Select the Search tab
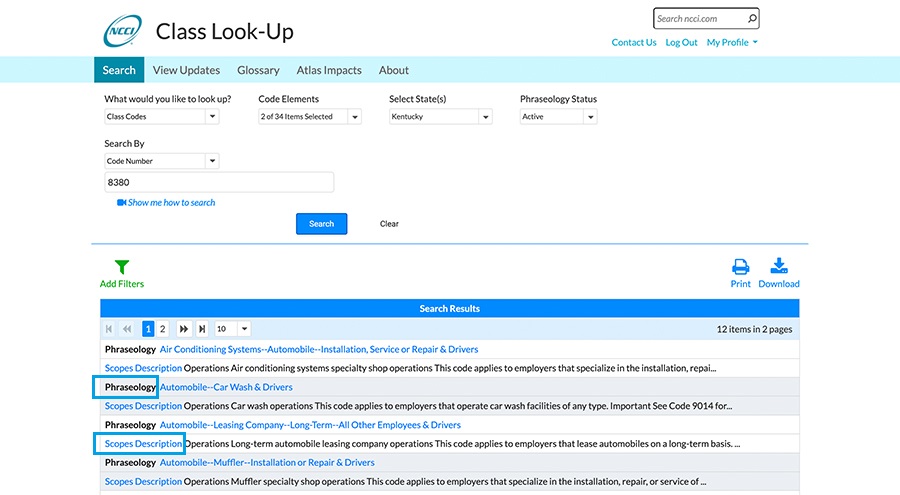Viewport: 900px width, 495px height. coord(119,70)
